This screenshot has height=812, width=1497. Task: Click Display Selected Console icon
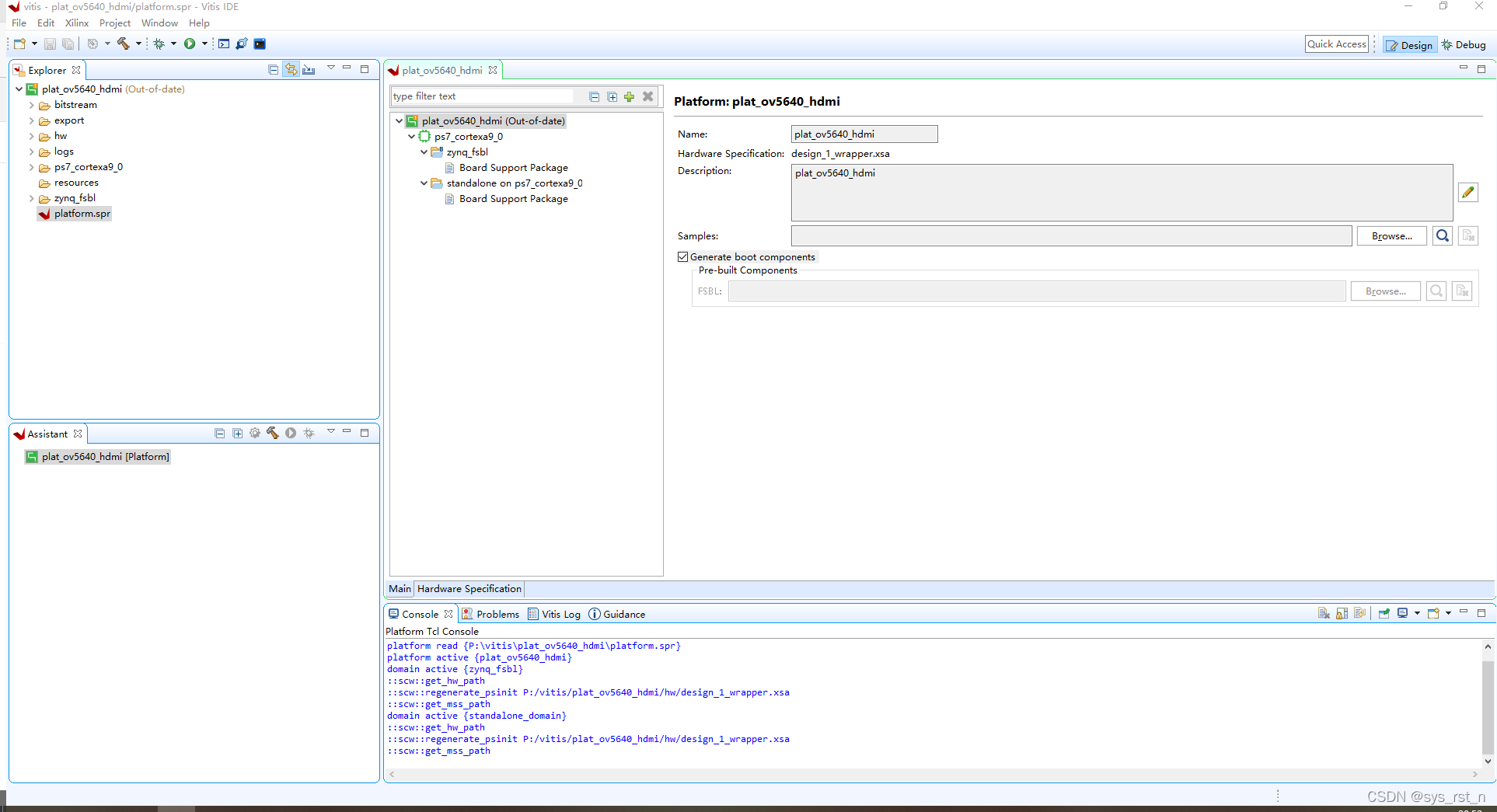pyautogui.click(x=1403, y=614)
